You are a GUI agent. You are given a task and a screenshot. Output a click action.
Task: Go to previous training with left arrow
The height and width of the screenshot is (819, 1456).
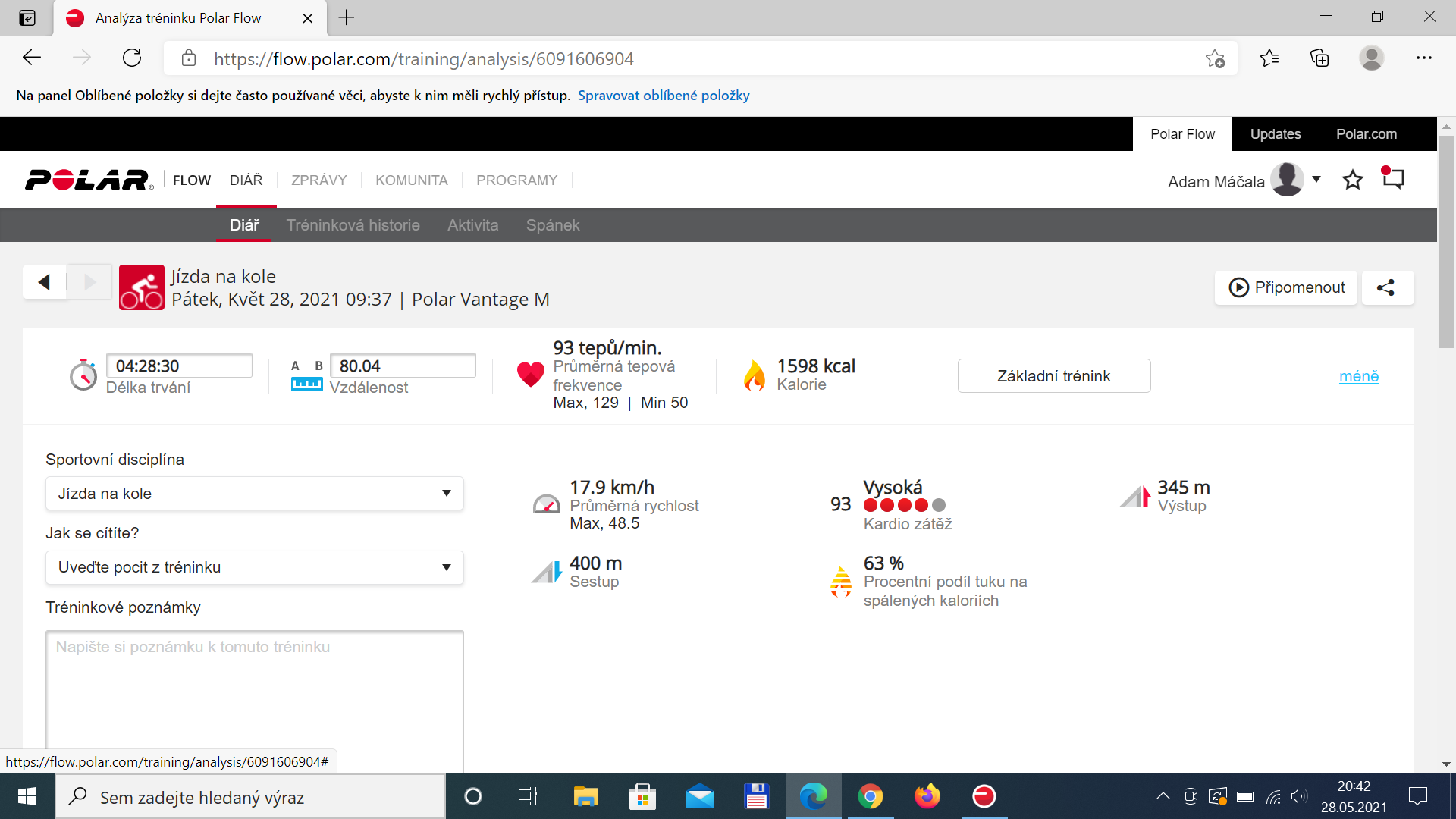tap(44, 282)
